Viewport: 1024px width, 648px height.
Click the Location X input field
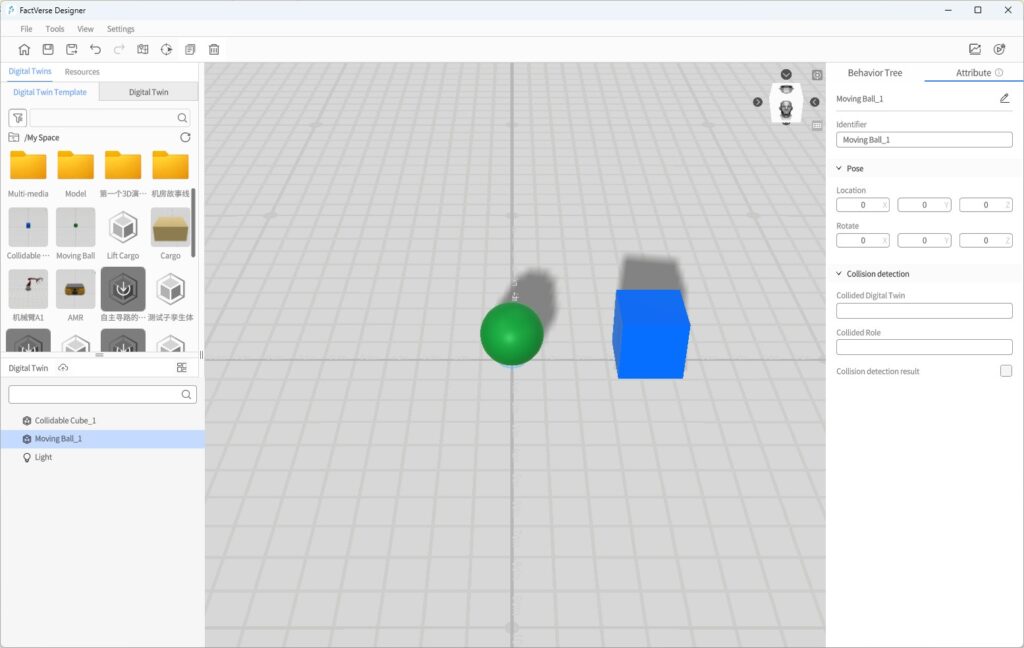(x=858, y=205)
